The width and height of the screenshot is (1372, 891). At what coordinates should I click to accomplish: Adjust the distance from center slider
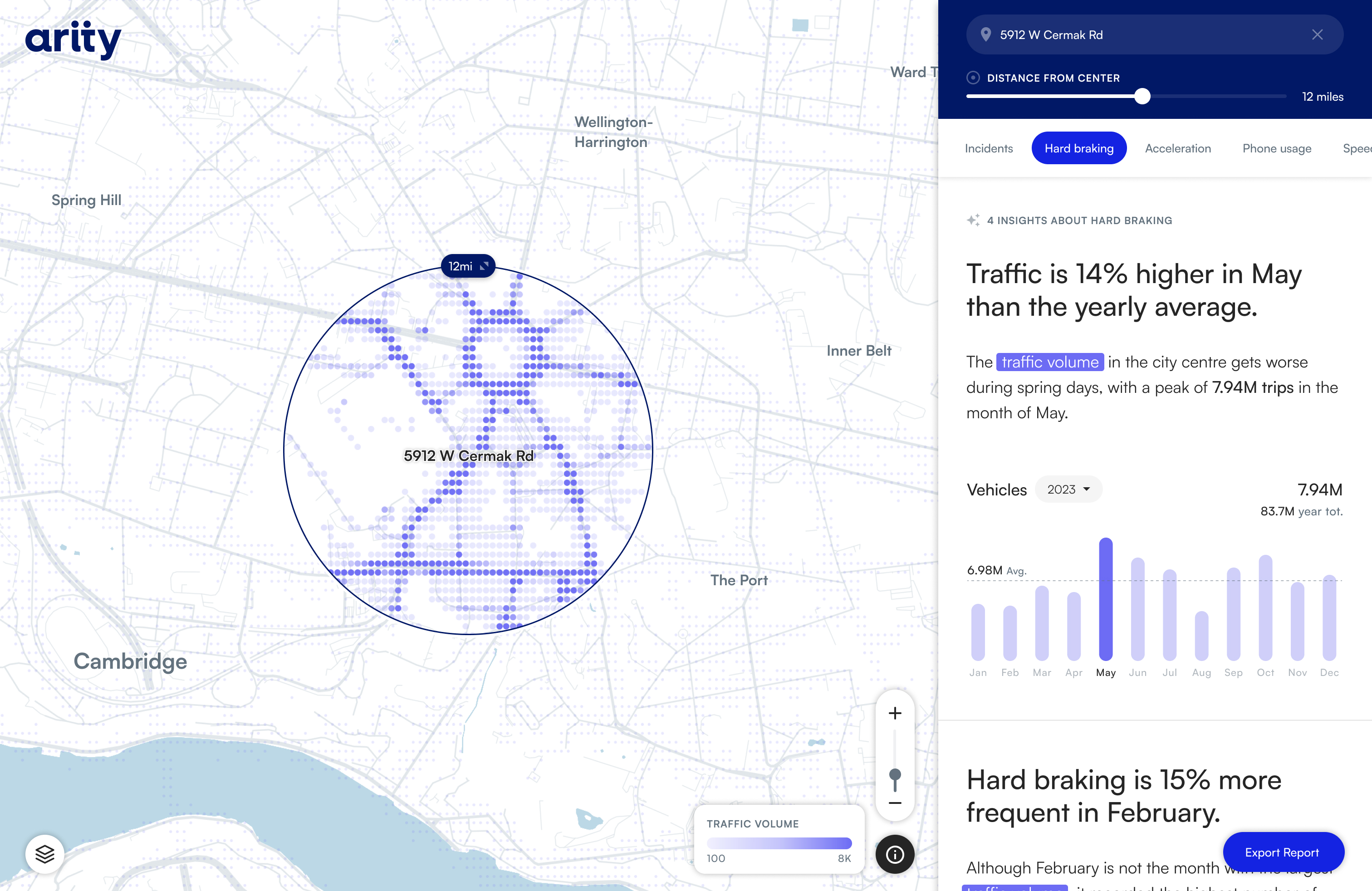click(x=1142, y=97)
